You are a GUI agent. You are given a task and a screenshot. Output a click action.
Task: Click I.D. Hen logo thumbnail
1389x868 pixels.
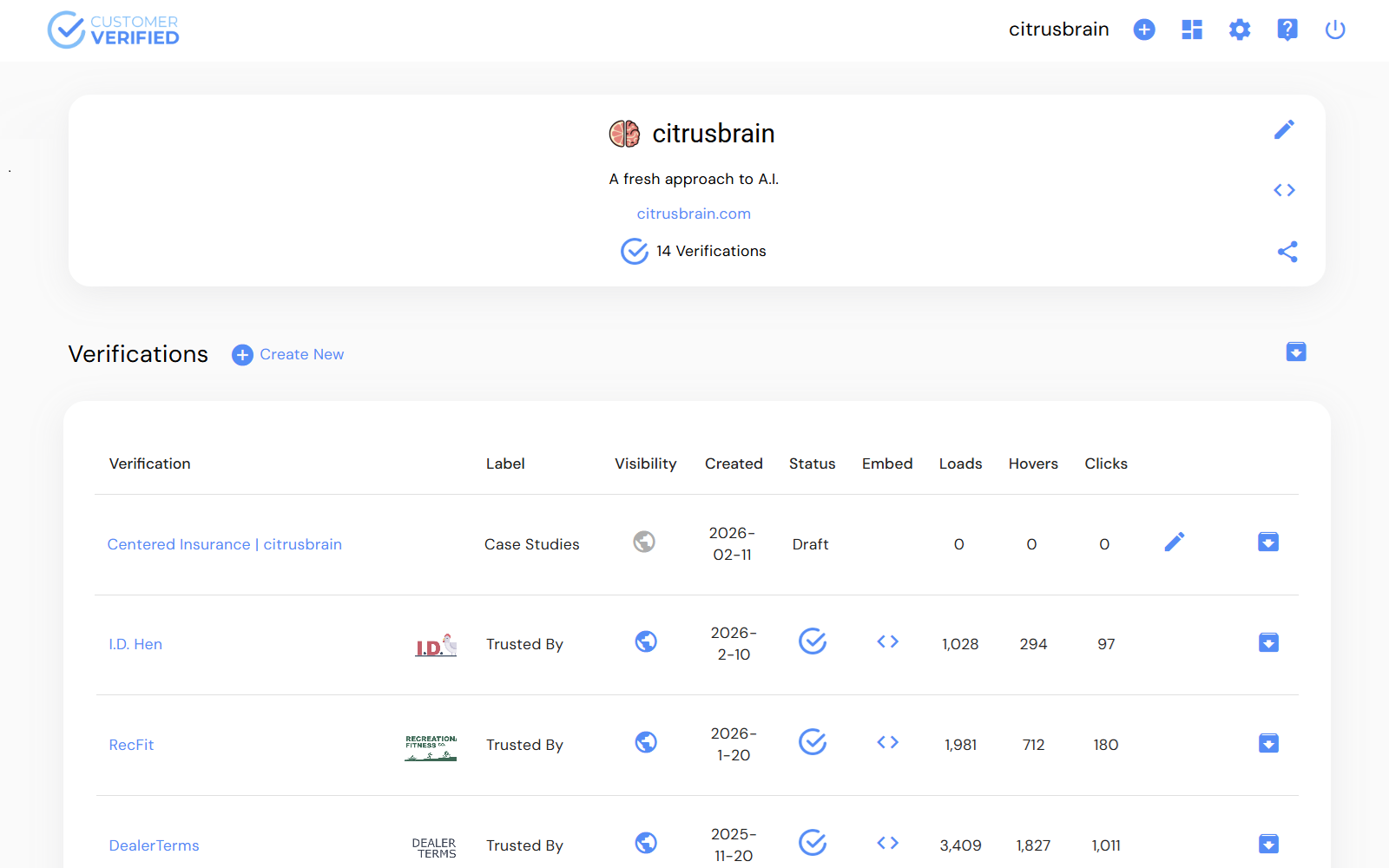[x=436, y=645]
